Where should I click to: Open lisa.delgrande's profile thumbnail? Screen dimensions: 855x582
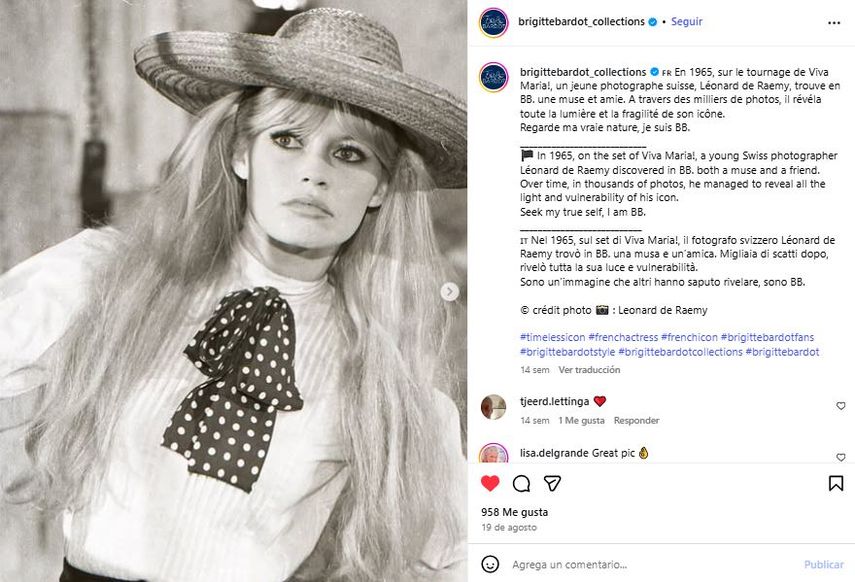pyautogui.click(x=491, y=455)
